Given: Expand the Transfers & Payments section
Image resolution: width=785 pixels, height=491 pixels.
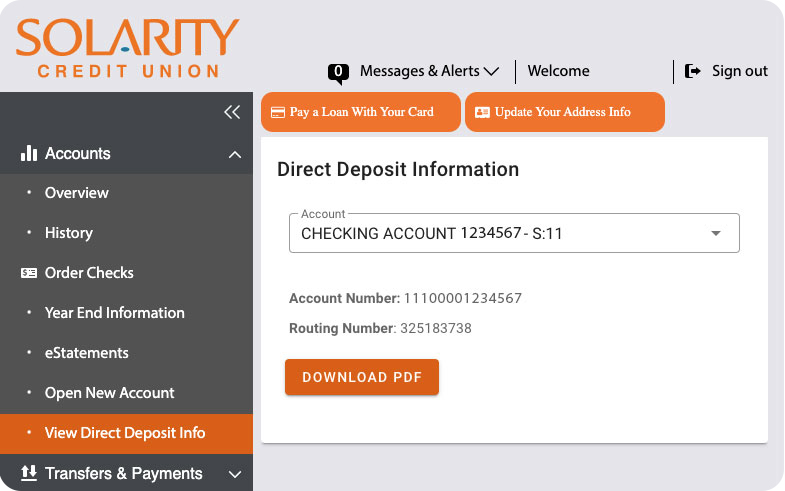Looking at the screenshot, I should click(x=235, y=474).
